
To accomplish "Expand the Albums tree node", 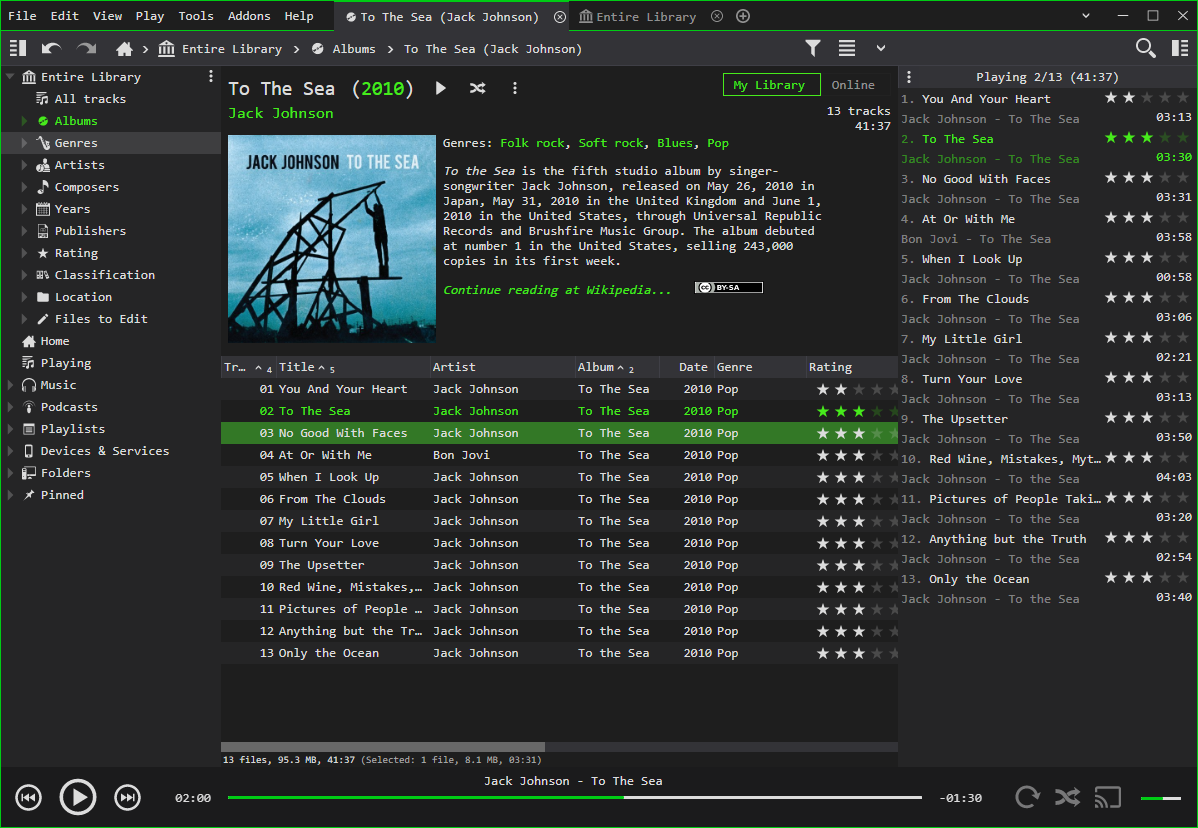I will (x=24, y=121).
